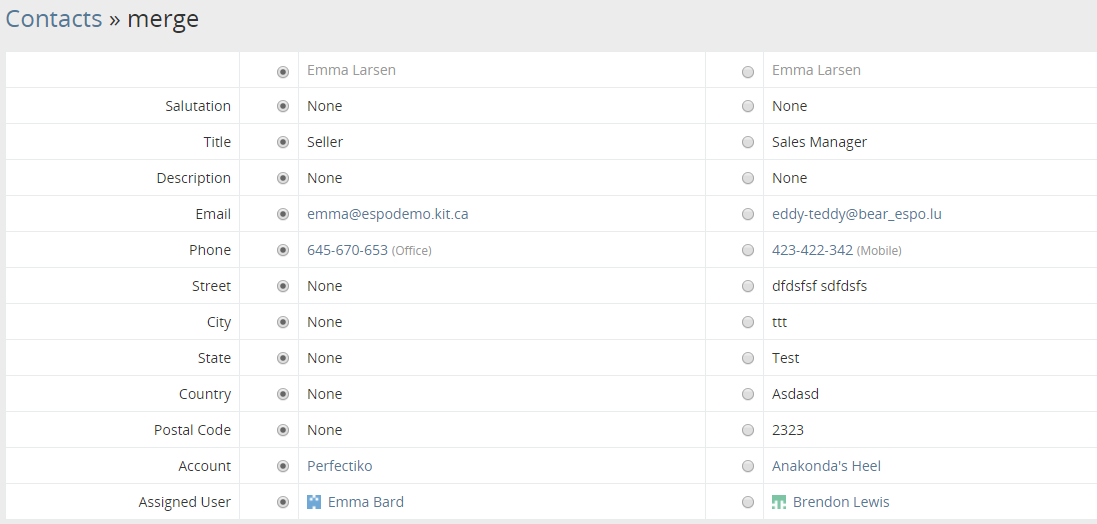Screen dimensions: 1097x524
Task: Pick the country "Asdasd" radio option
Action: pos(748,394)
